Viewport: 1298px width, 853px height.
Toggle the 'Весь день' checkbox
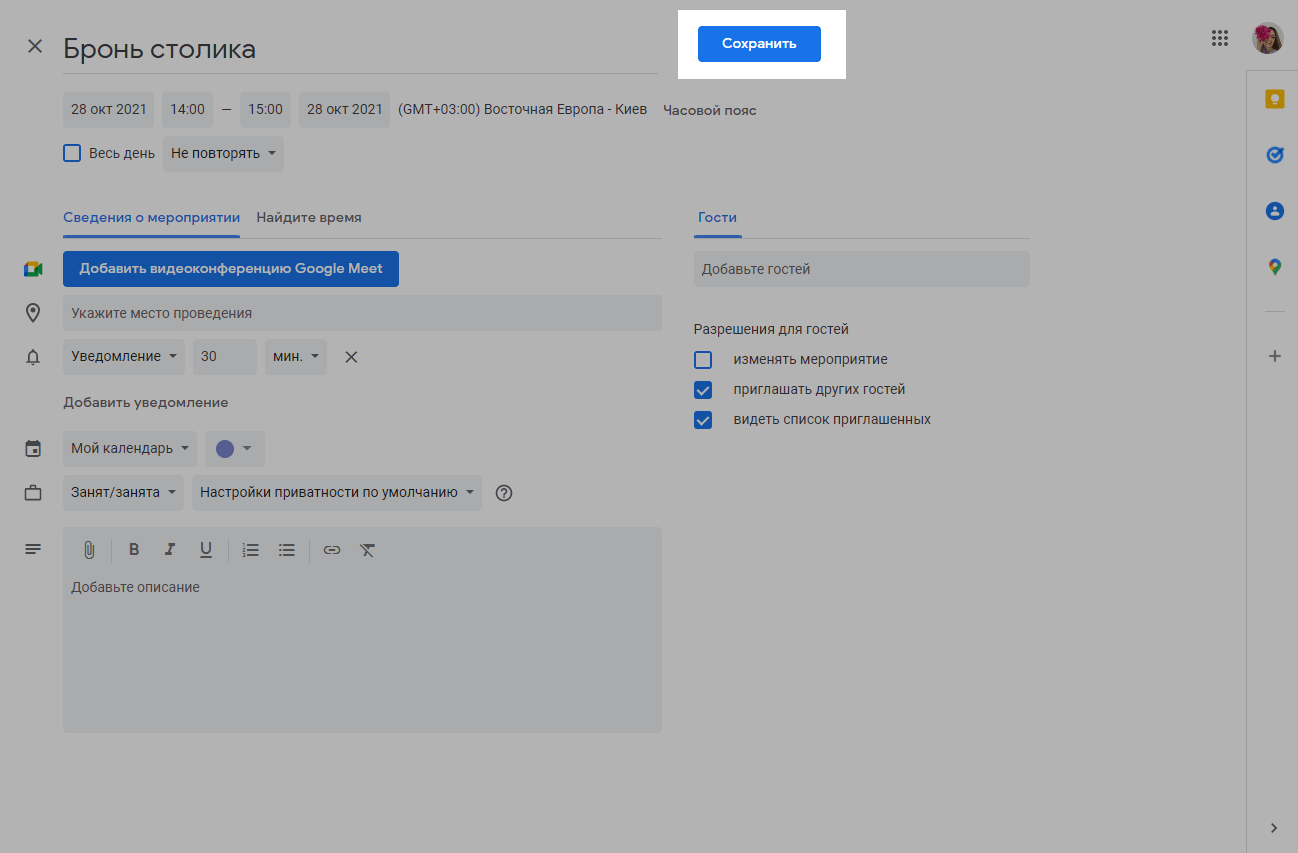[x=72, y=153]
